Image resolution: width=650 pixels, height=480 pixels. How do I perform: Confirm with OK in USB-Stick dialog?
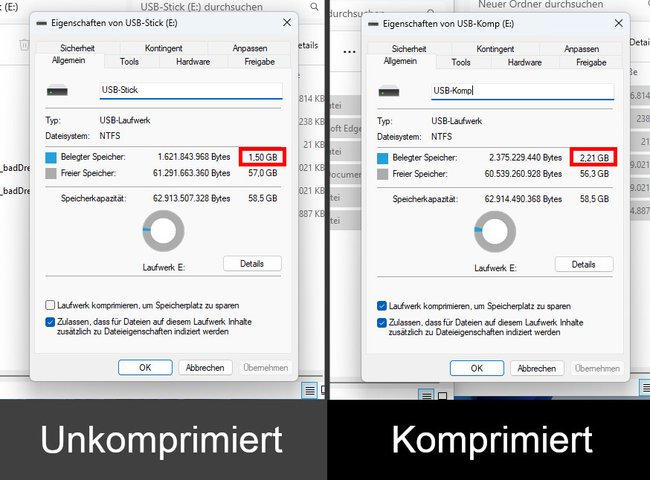pos(145,367)
